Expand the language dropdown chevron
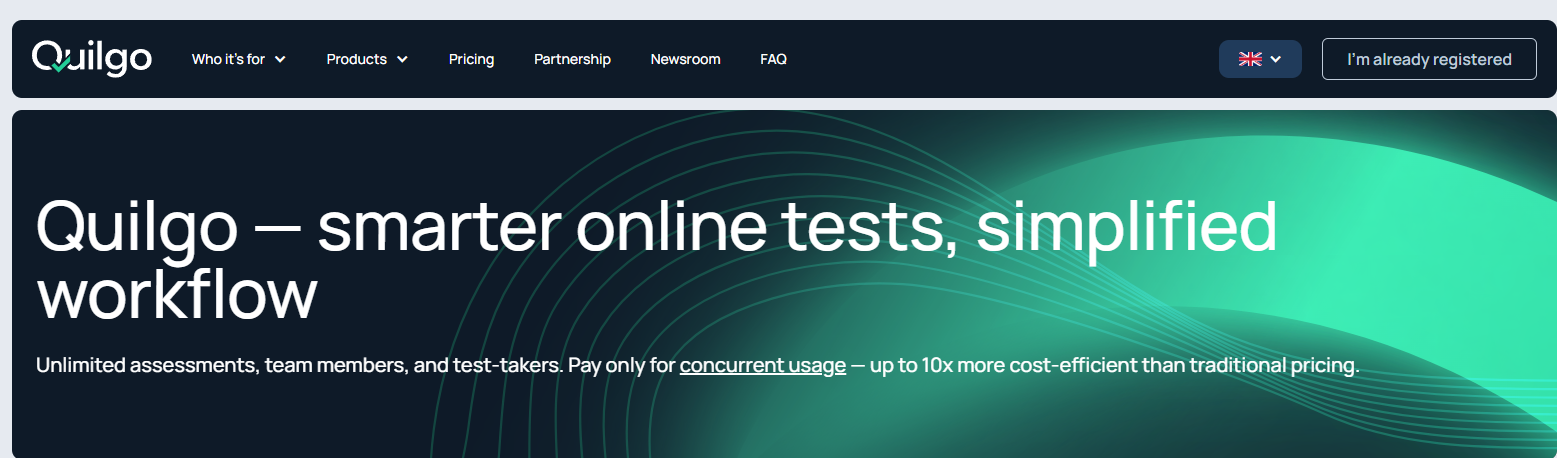The image size is (1557, 458). pyautogui.click(x=1276, y=59)
